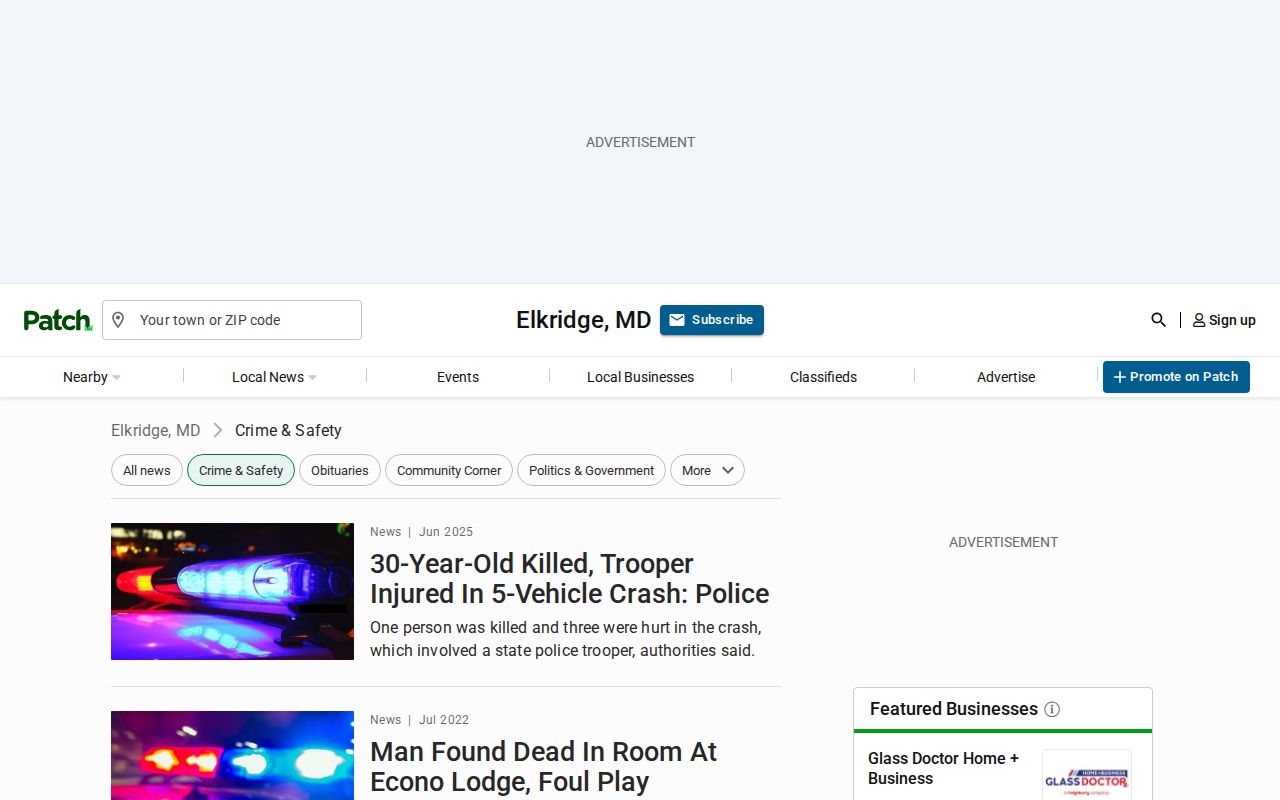Go to Events page
Image resolution: width=1280 pixels, height=800 pixels.
click(458, 377)
